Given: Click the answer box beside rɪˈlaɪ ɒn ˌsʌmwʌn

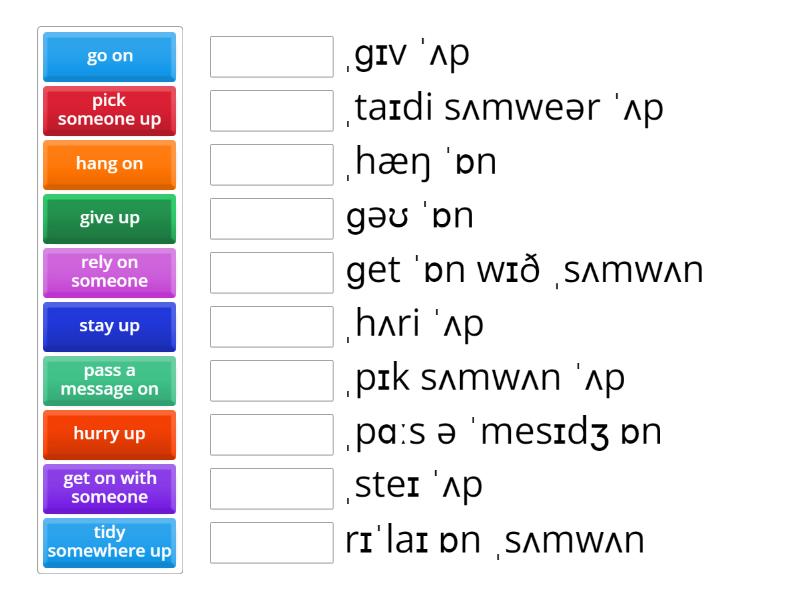Looking at the screenshot, I should pos(271,540).
